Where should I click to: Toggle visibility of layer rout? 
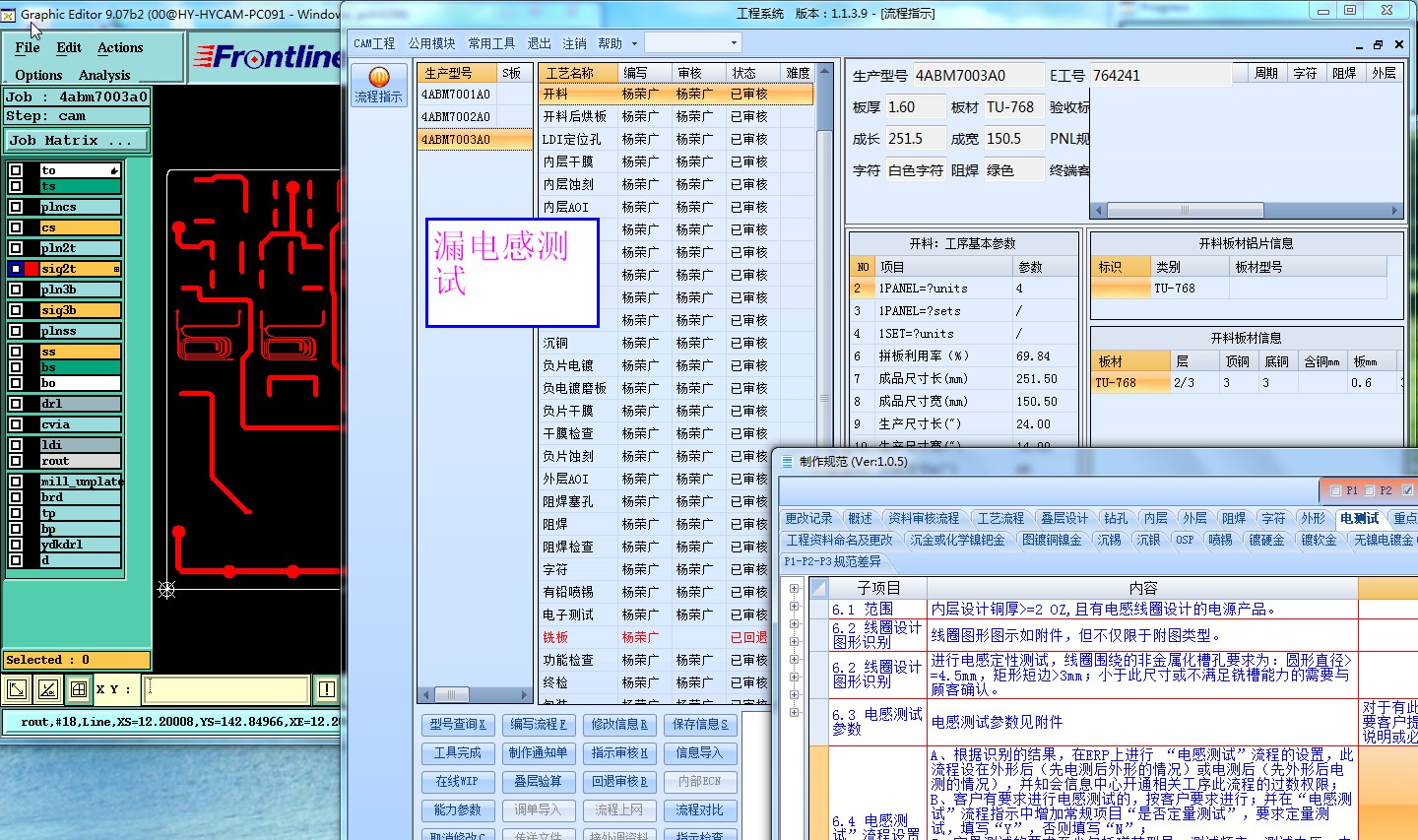(x=16, y=461)
